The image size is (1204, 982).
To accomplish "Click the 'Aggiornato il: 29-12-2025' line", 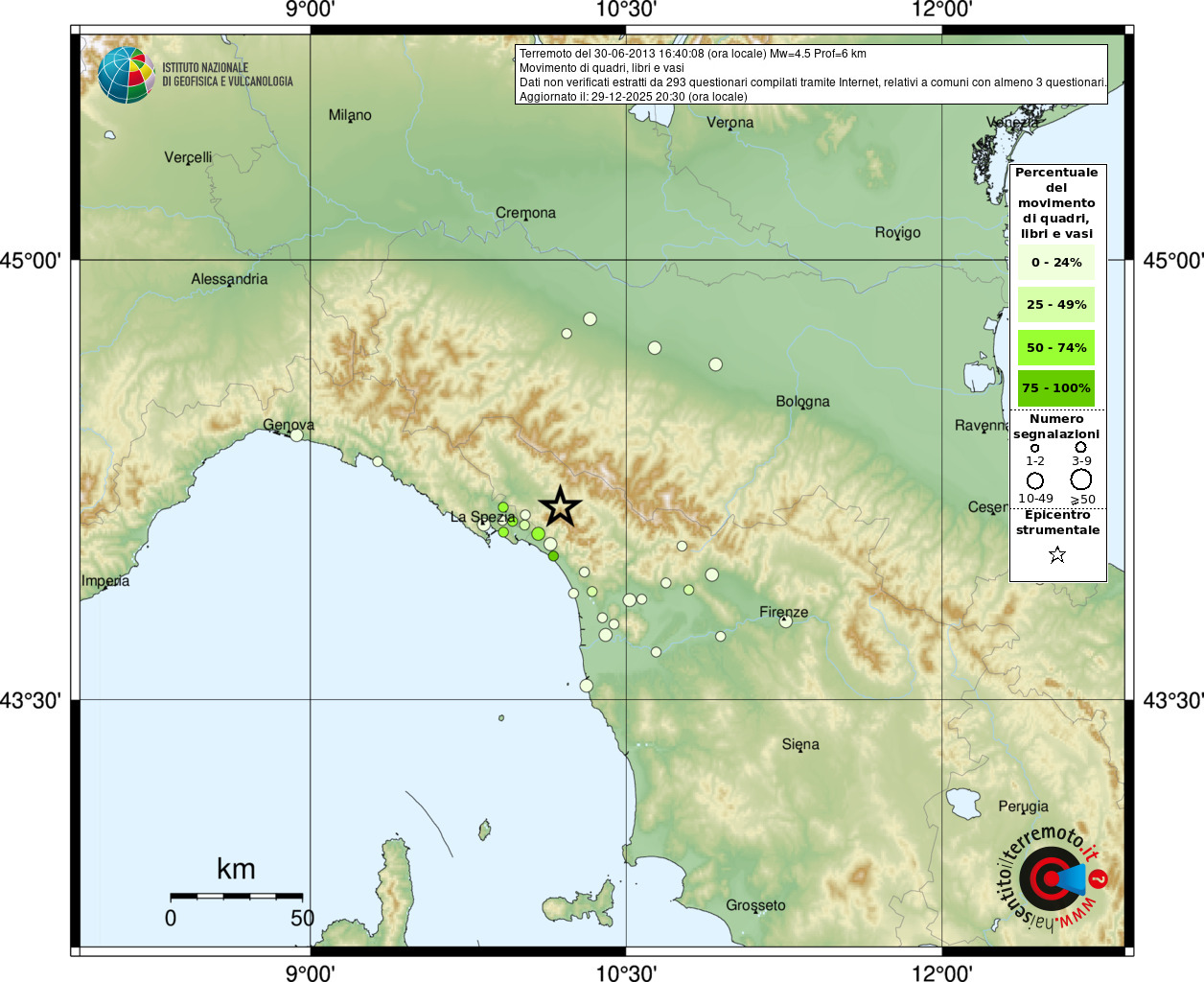I will tap(633, 97).
